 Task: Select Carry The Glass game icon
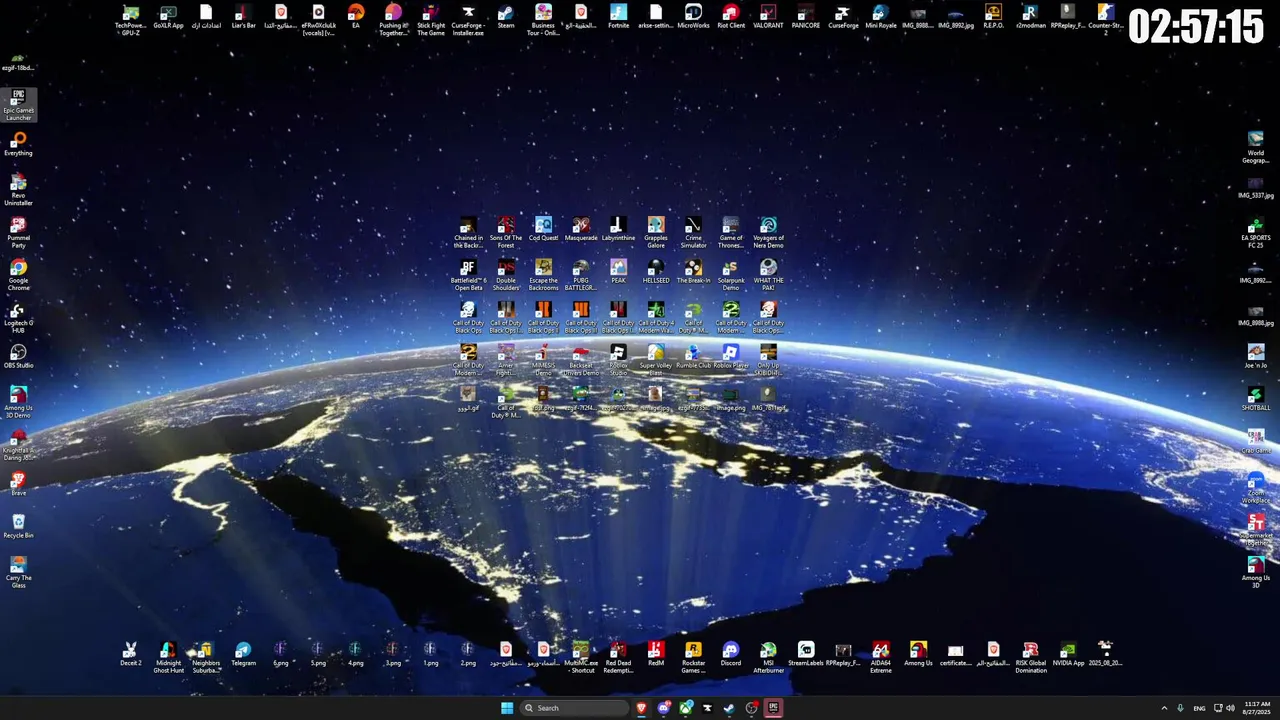tap(18, 572)
